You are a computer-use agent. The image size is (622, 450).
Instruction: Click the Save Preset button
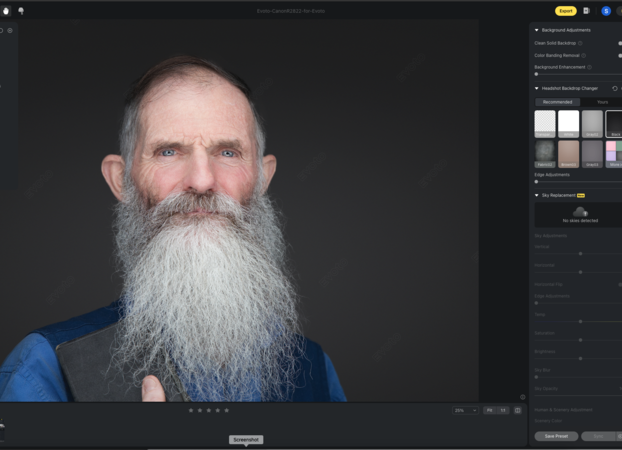pos(556,436)
